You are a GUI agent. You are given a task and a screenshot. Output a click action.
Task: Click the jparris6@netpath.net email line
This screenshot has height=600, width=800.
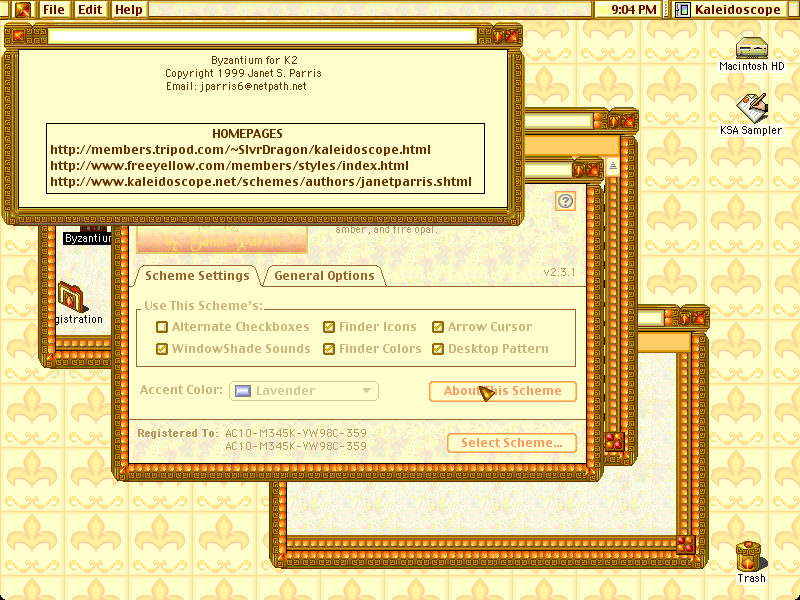click(236, 86)
